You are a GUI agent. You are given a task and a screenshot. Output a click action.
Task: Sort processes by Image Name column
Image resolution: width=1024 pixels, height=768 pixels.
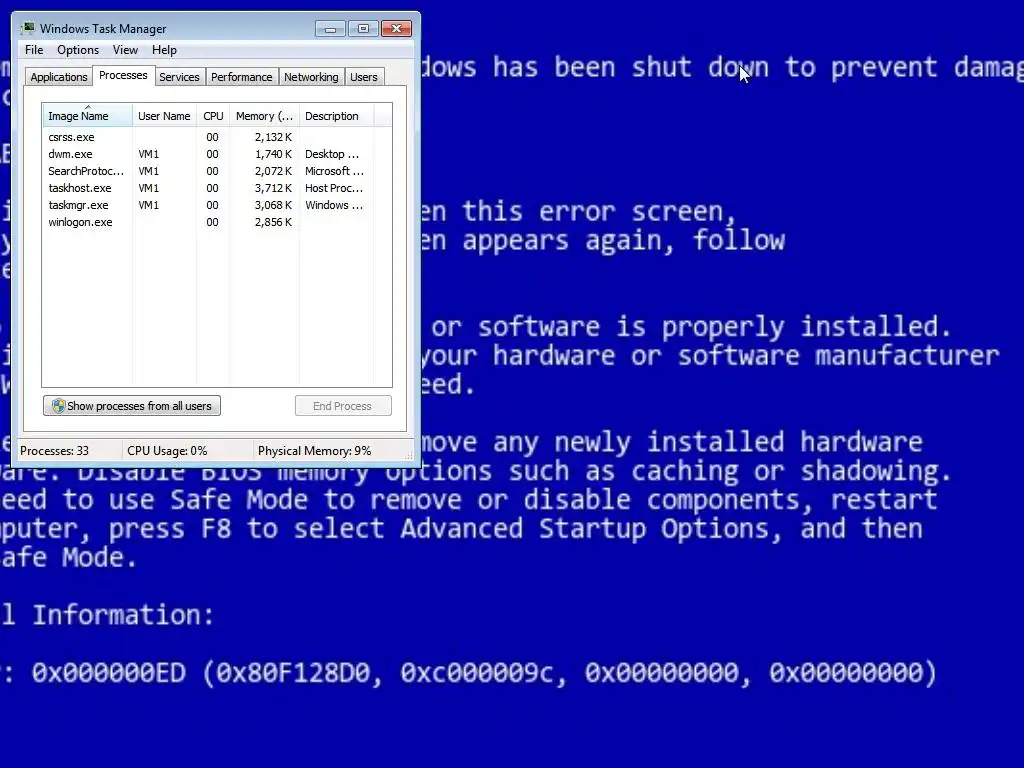pyautogui.click(x=88, y=116)
